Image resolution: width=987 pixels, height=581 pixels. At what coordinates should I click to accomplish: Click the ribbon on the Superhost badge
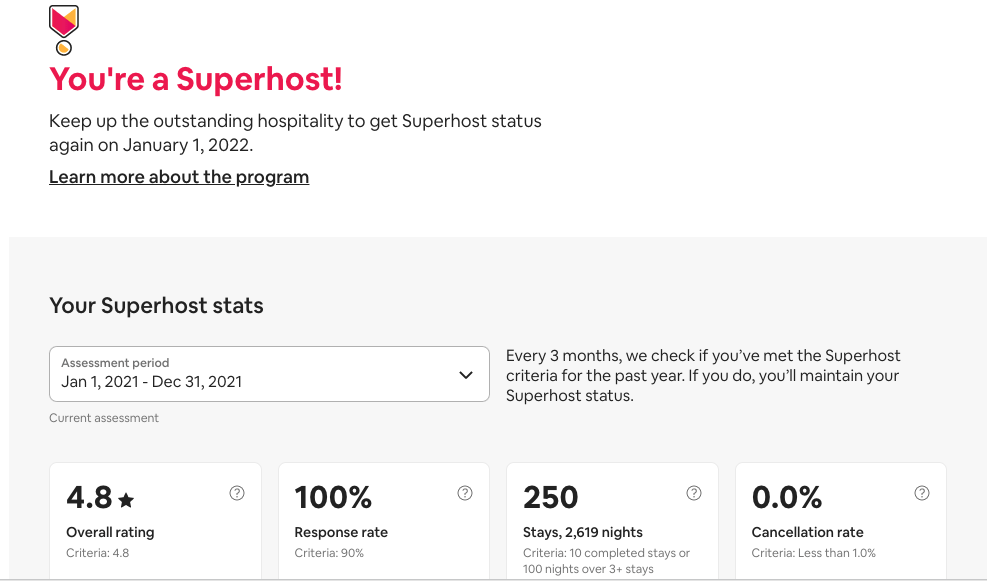(63, 20)
